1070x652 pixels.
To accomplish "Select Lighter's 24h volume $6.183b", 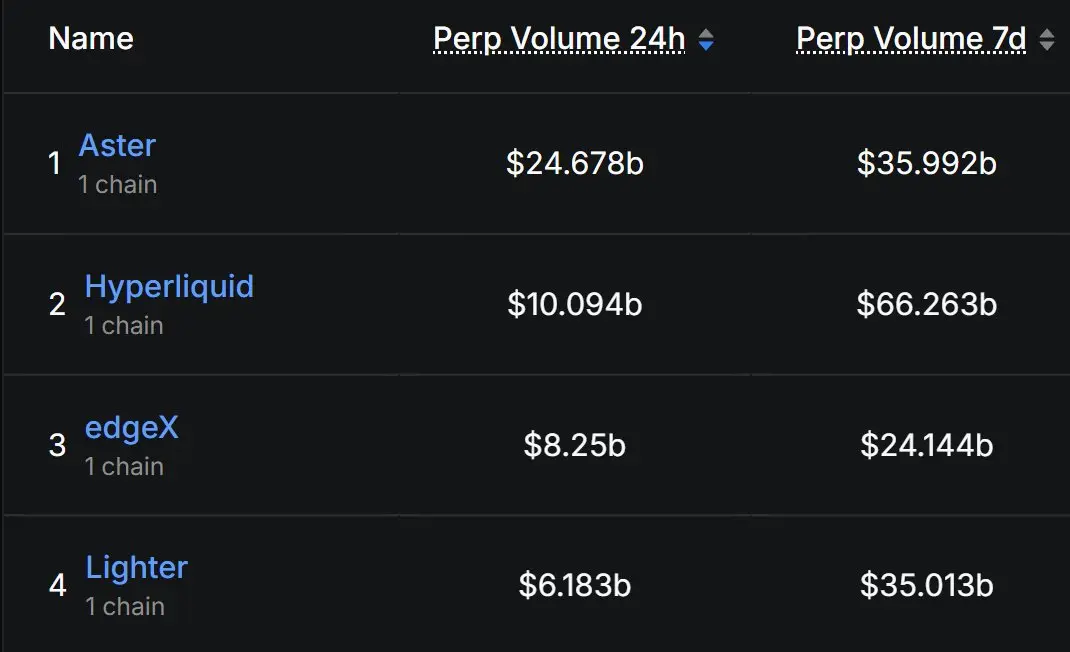I will (x=575, y=585).
